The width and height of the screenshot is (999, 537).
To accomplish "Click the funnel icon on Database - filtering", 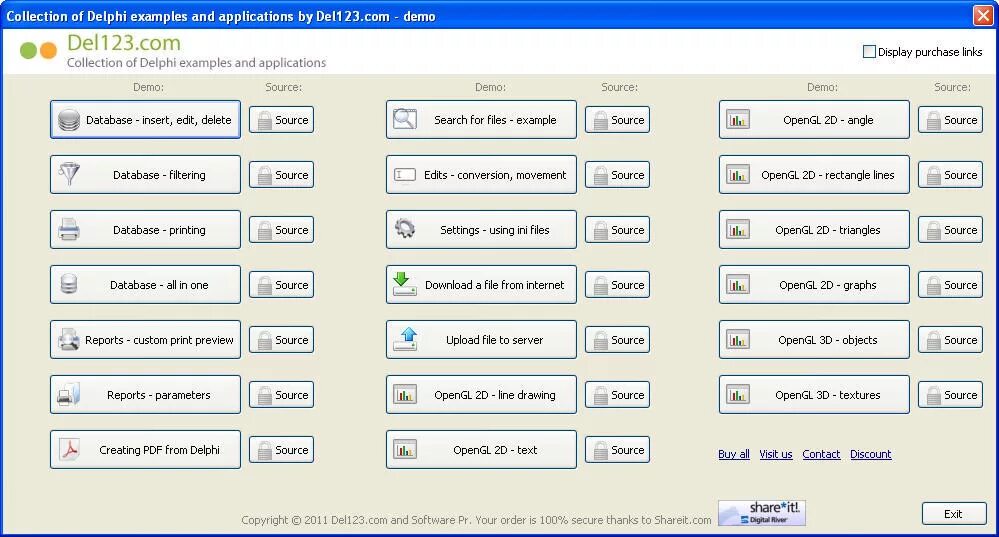I will tap(69, 174).
